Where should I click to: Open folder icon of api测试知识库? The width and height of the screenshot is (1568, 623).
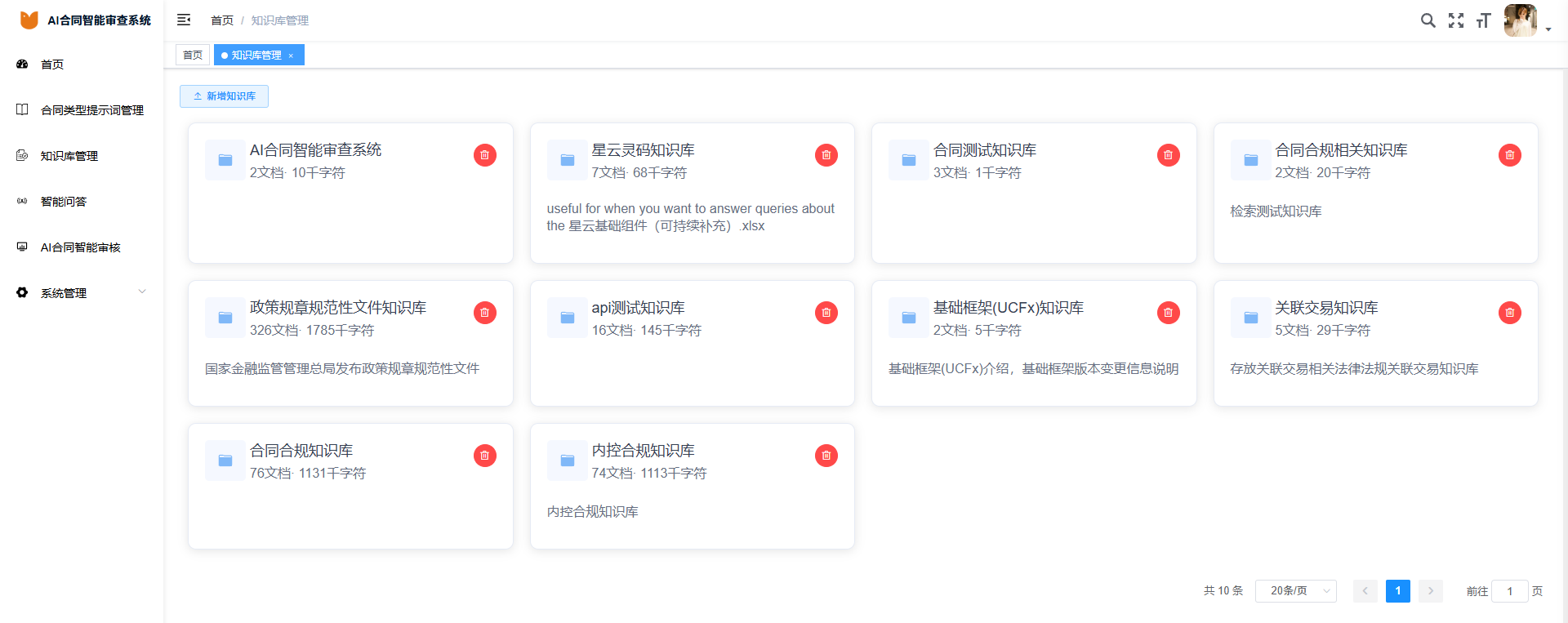point(568,318)
